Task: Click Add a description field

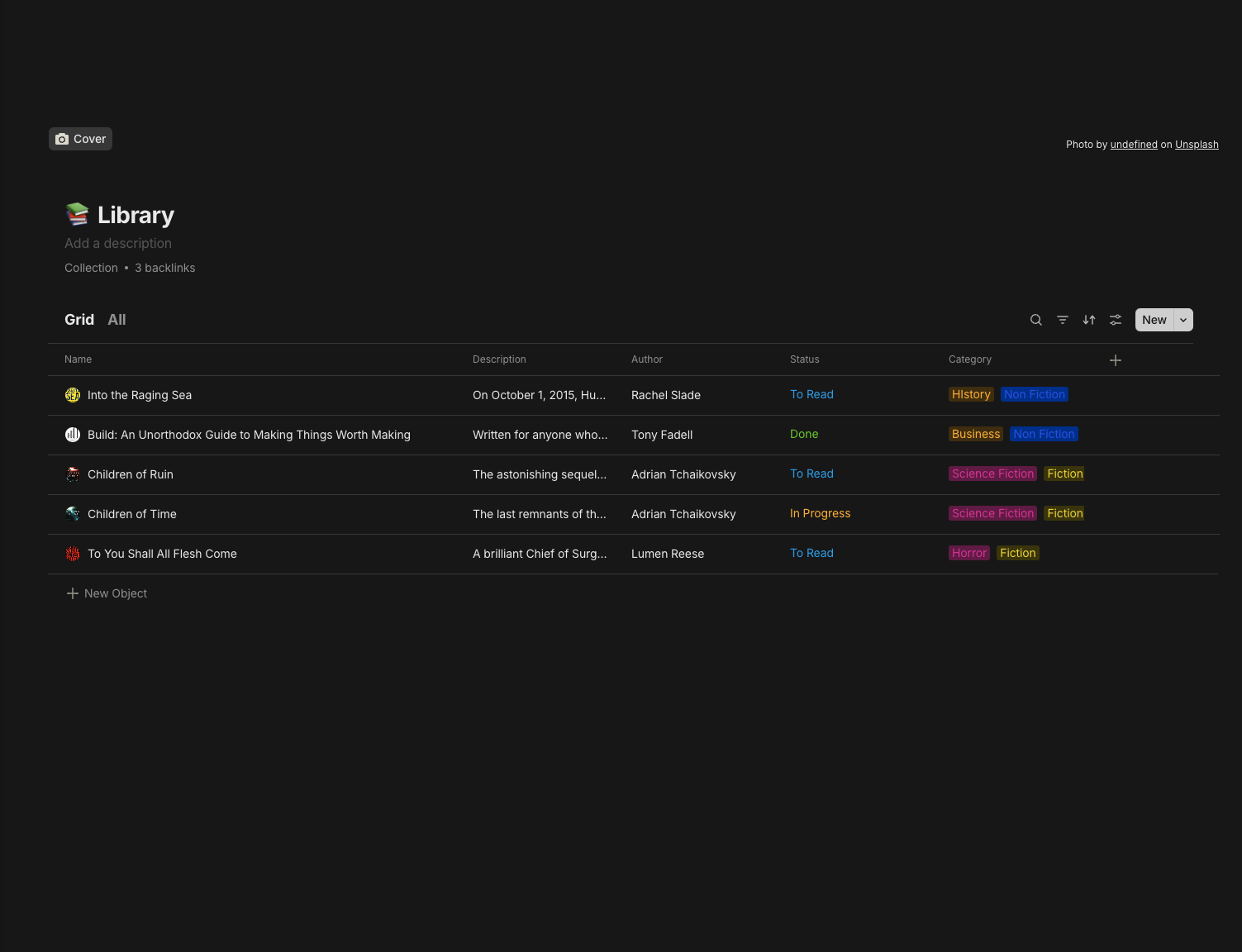Action: point(118,243)
